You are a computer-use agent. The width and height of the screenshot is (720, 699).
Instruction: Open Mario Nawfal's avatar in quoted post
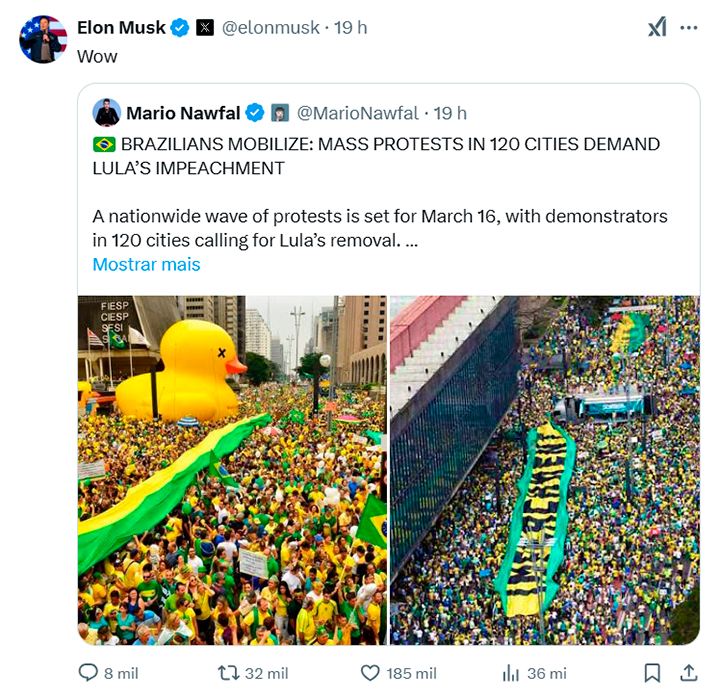tap(107, 112)
